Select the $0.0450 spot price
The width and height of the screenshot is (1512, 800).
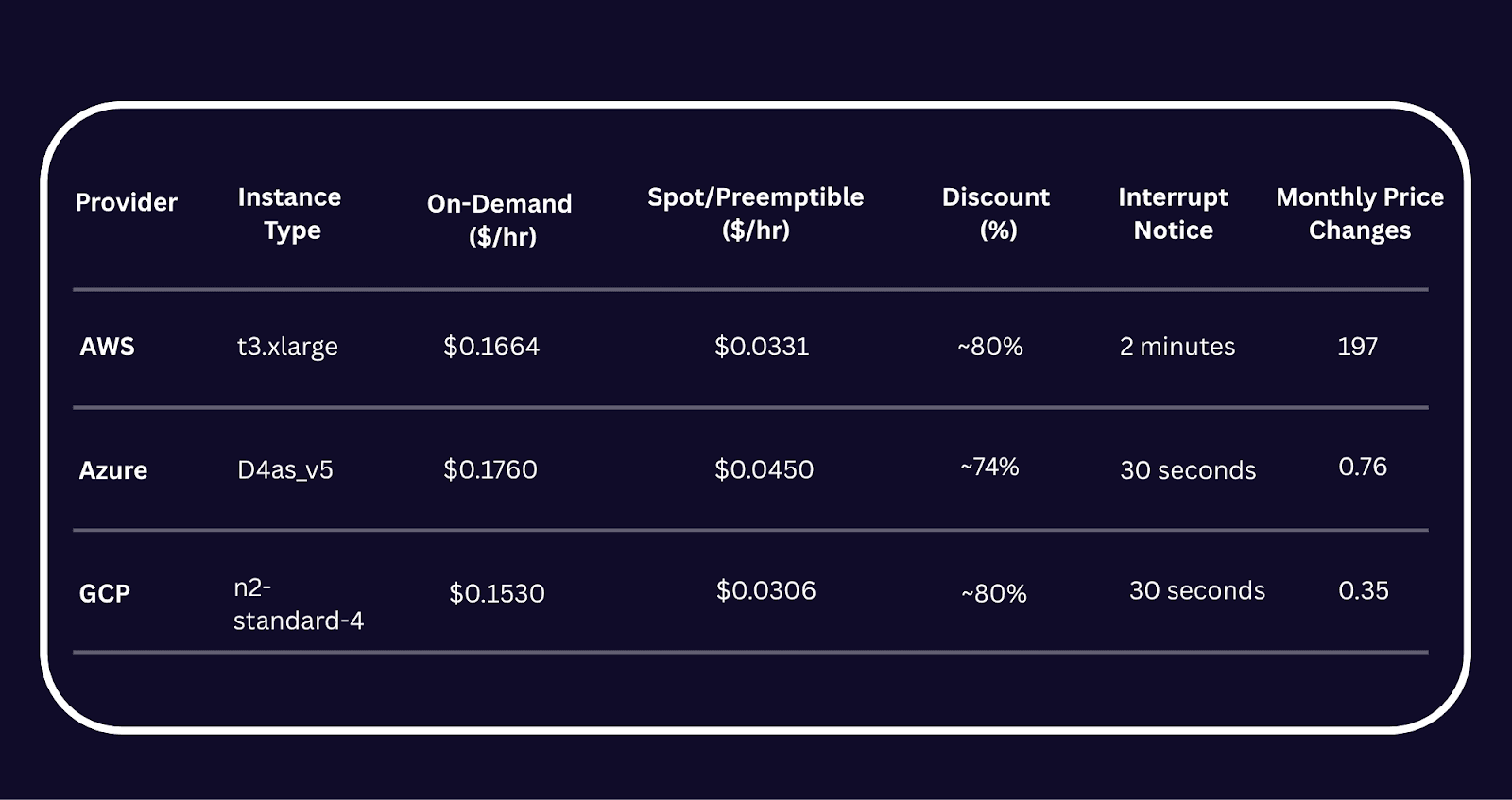pyautogui.click(x=764, y=469)
